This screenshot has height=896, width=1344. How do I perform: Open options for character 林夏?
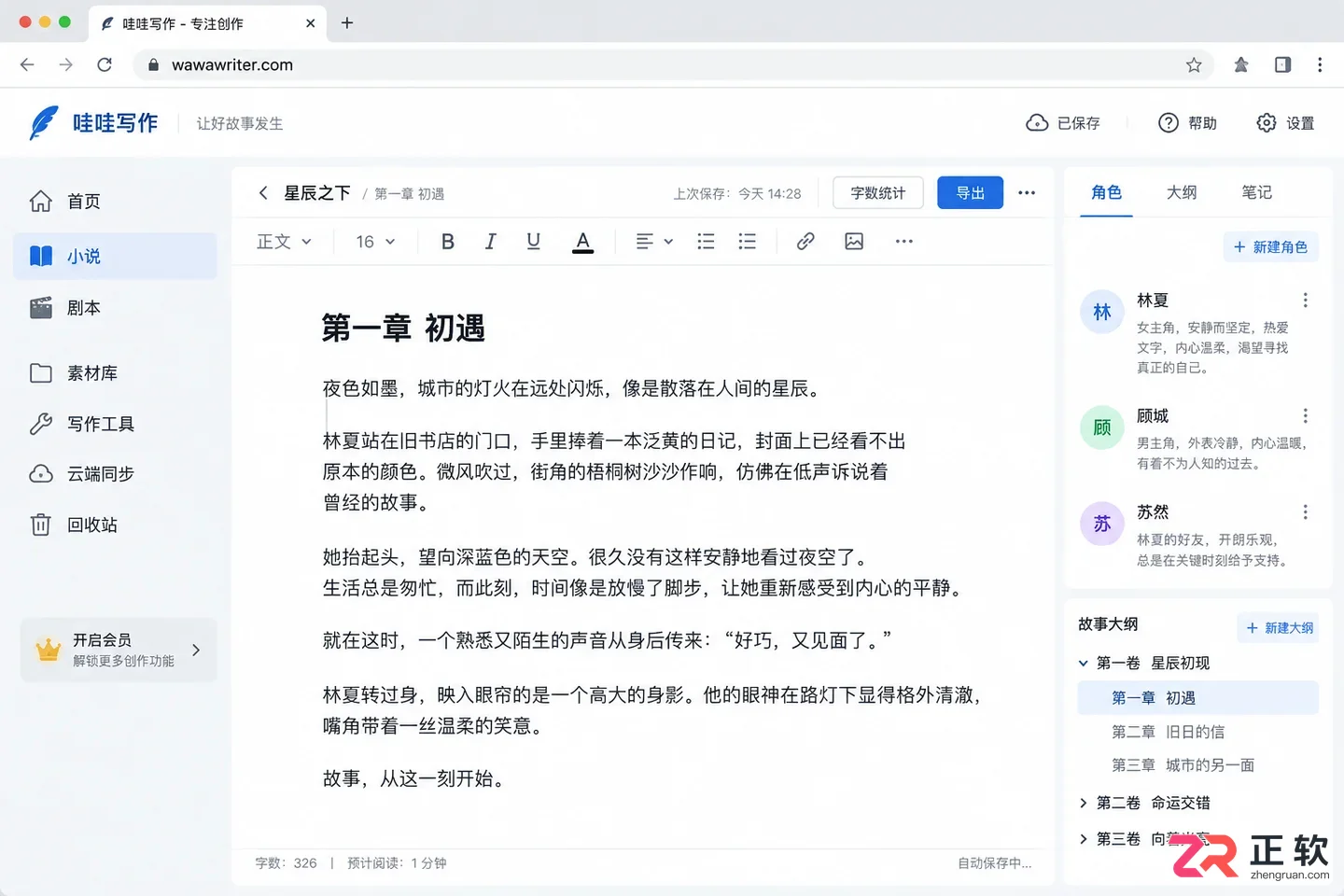coord(1305,300)
